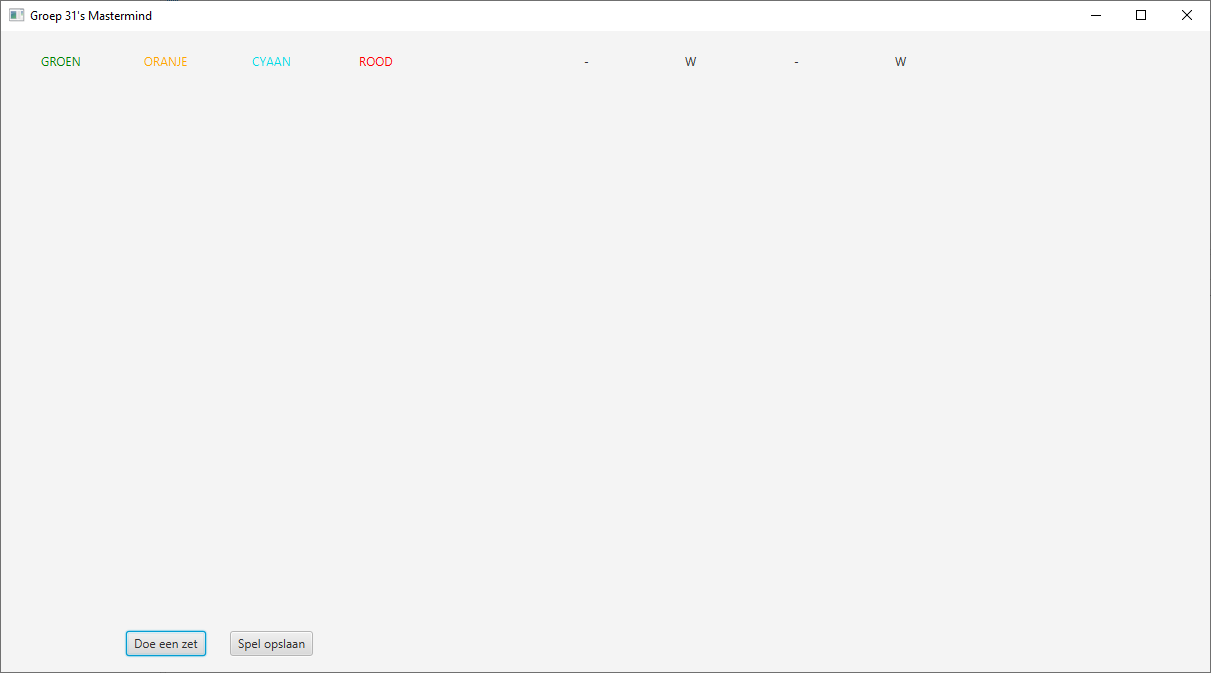
Task: Save the game with "Spel opslaan"
Action: pyautogui.click(x=271, y=643)
